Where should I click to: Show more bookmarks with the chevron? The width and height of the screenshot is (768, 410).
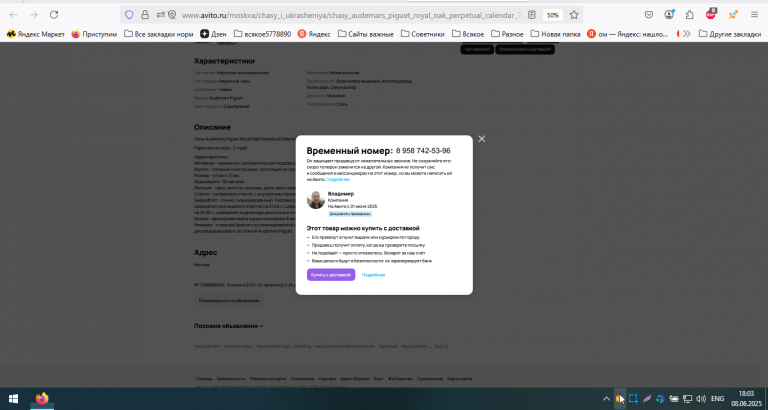pos(687,34)
